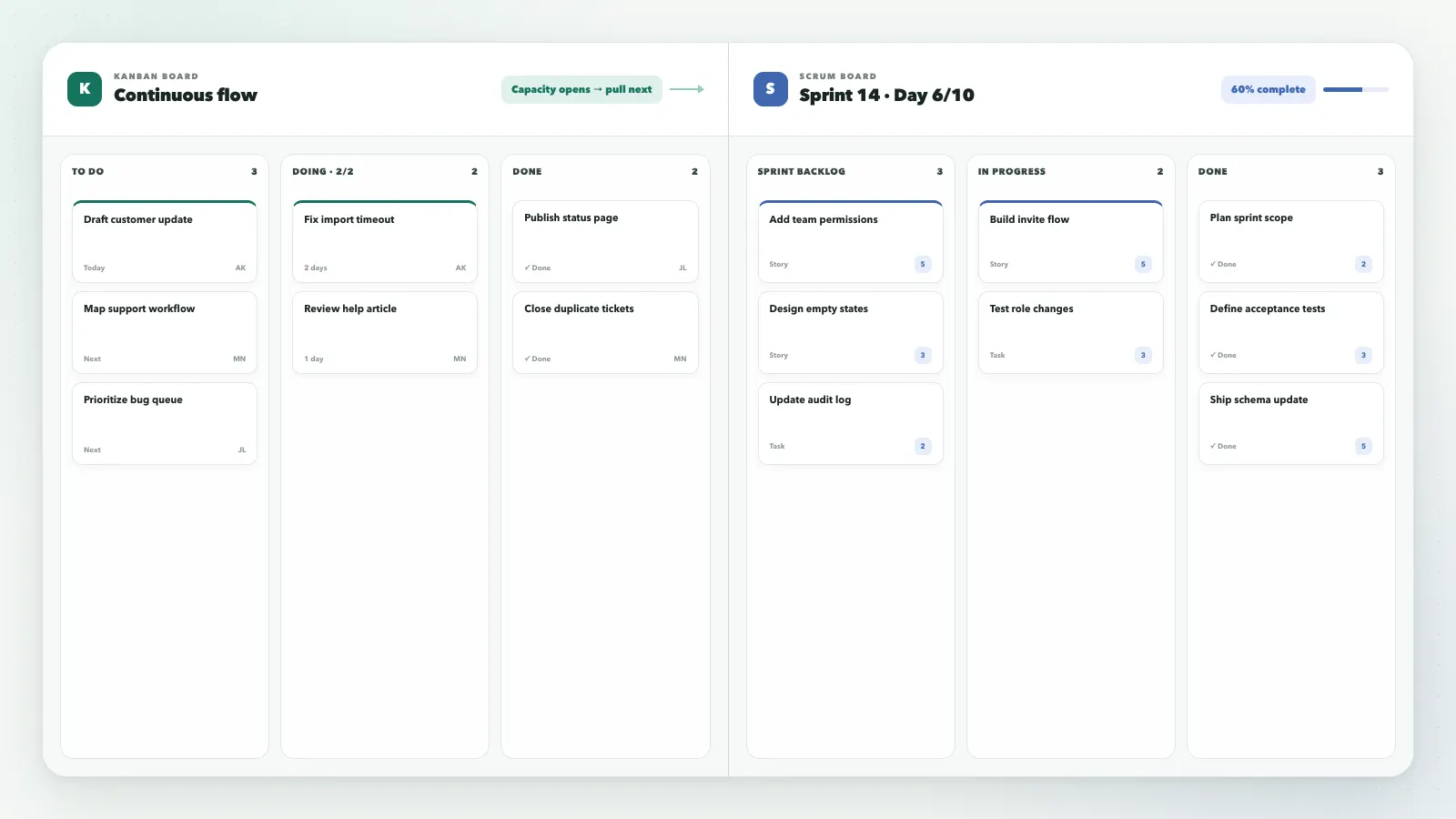Open the Add team permissions card
The height and width of the screenshot is (819, 1456).
coord(851,241)
